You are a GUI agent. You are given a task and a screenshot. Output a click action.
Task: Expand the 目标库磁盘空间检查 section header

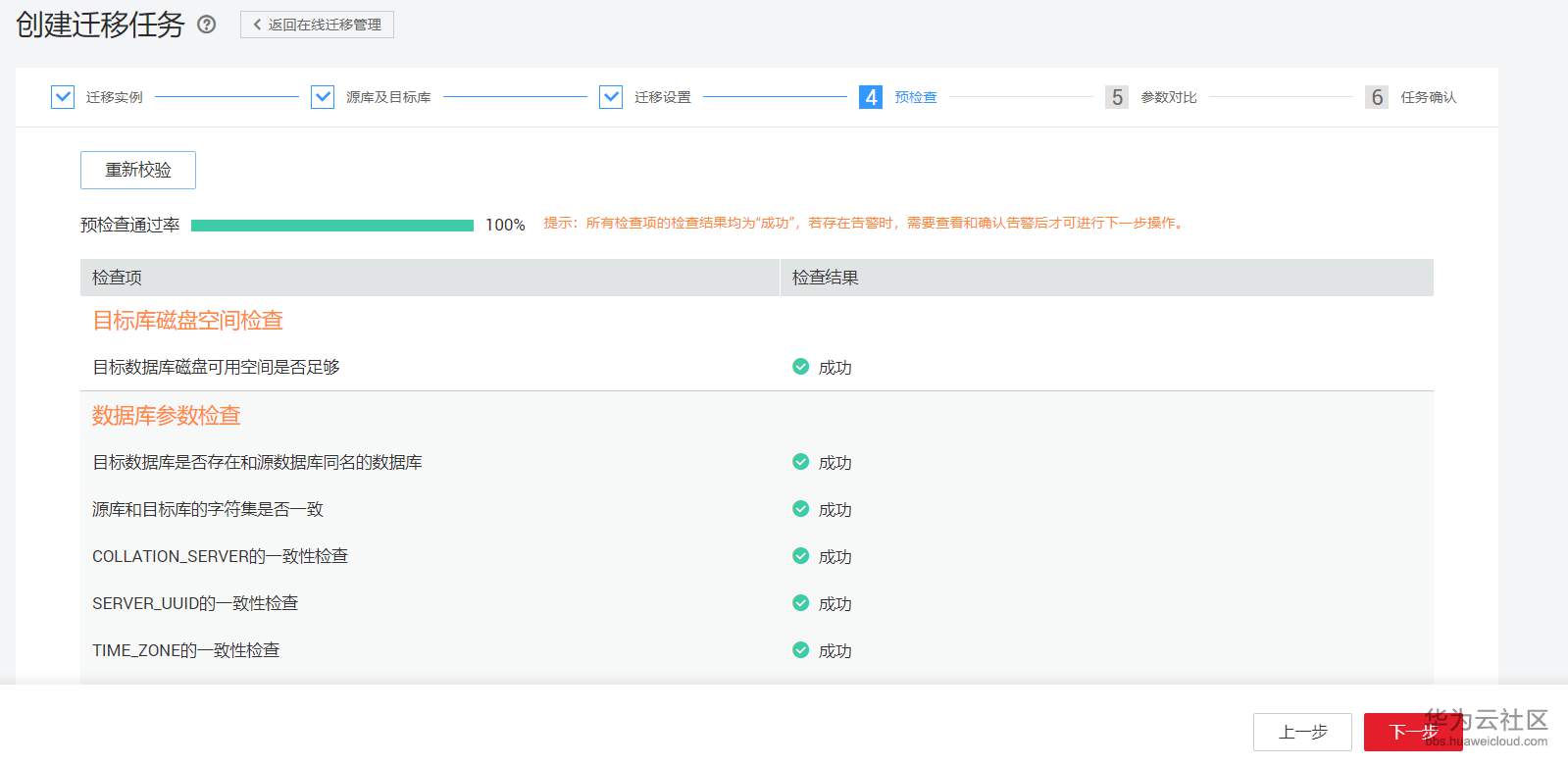(187, 321)
